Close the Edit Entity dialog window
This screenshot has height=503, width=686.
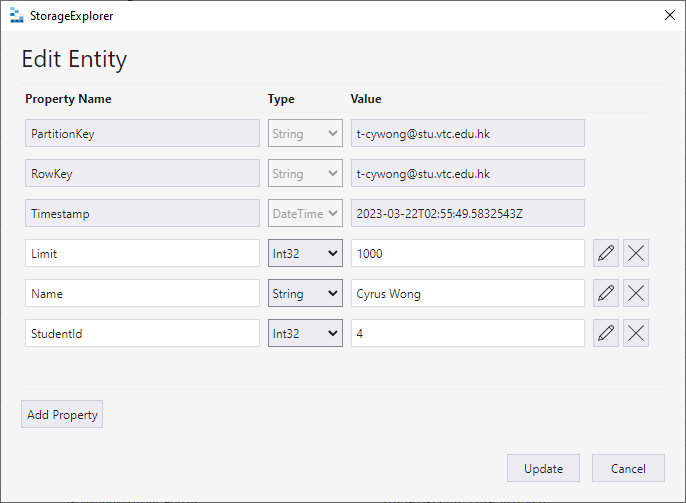tap(669, 15)
